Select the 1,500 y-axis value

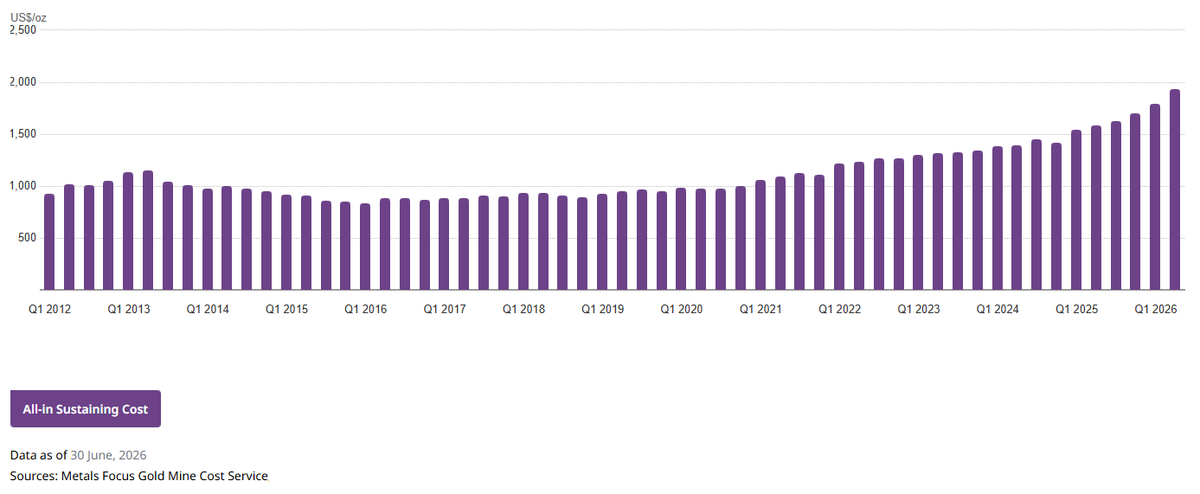point(23,134)
